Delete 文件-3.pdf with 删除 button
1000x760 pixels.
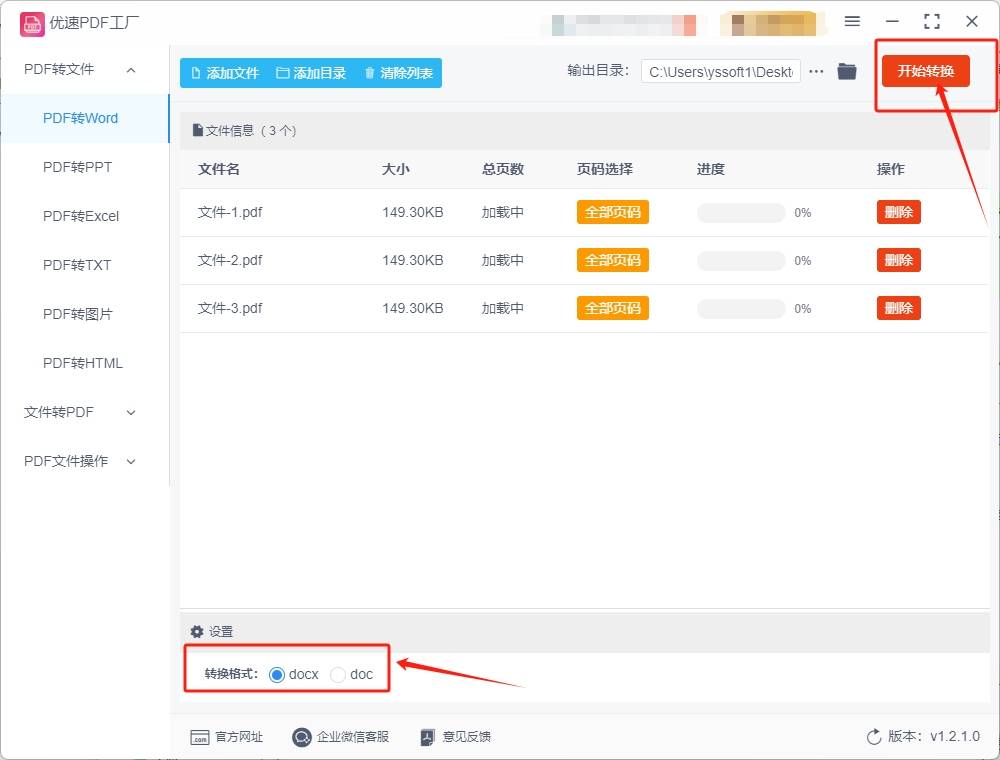pos(898,308)
